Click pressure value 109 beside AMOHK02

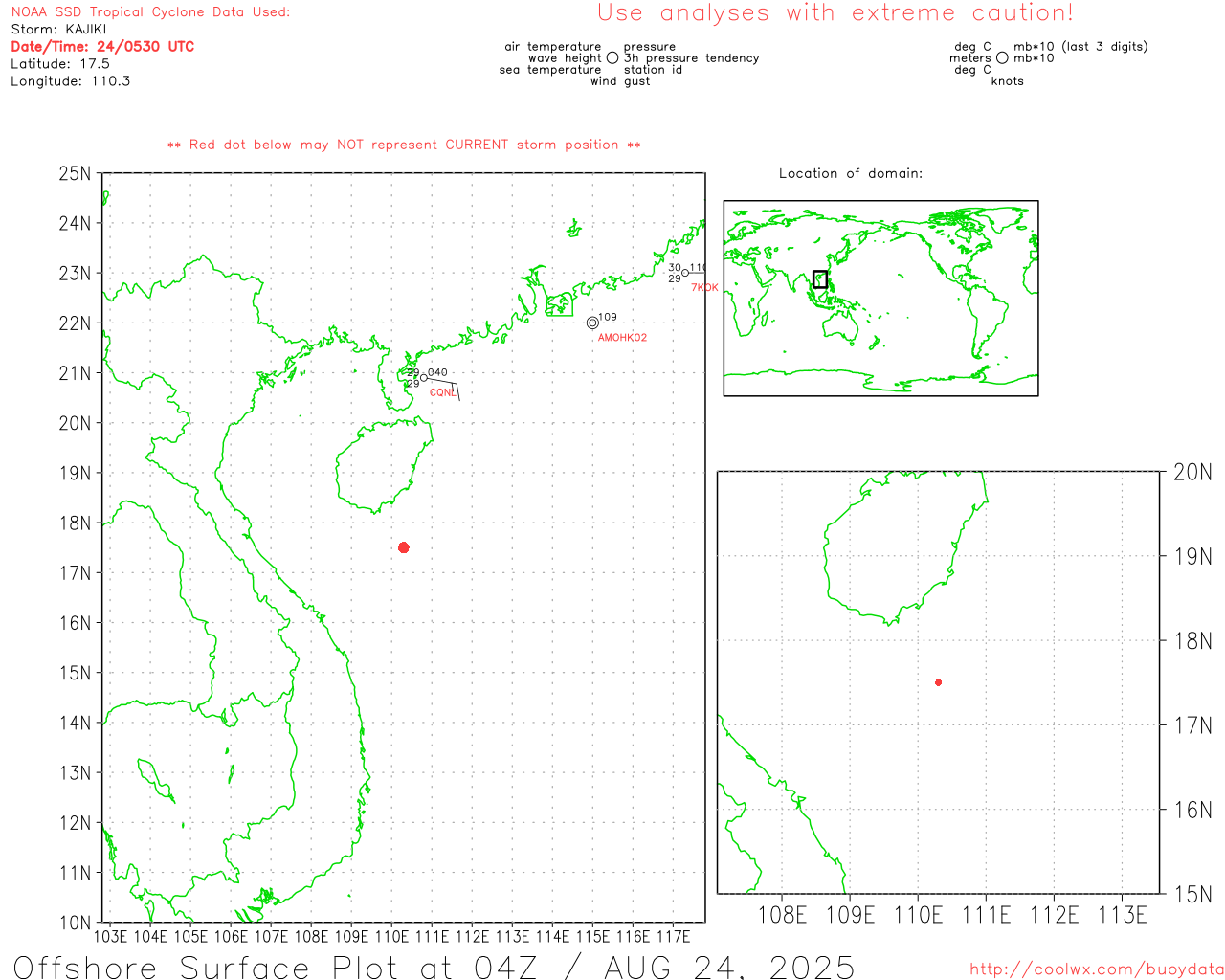608,317
